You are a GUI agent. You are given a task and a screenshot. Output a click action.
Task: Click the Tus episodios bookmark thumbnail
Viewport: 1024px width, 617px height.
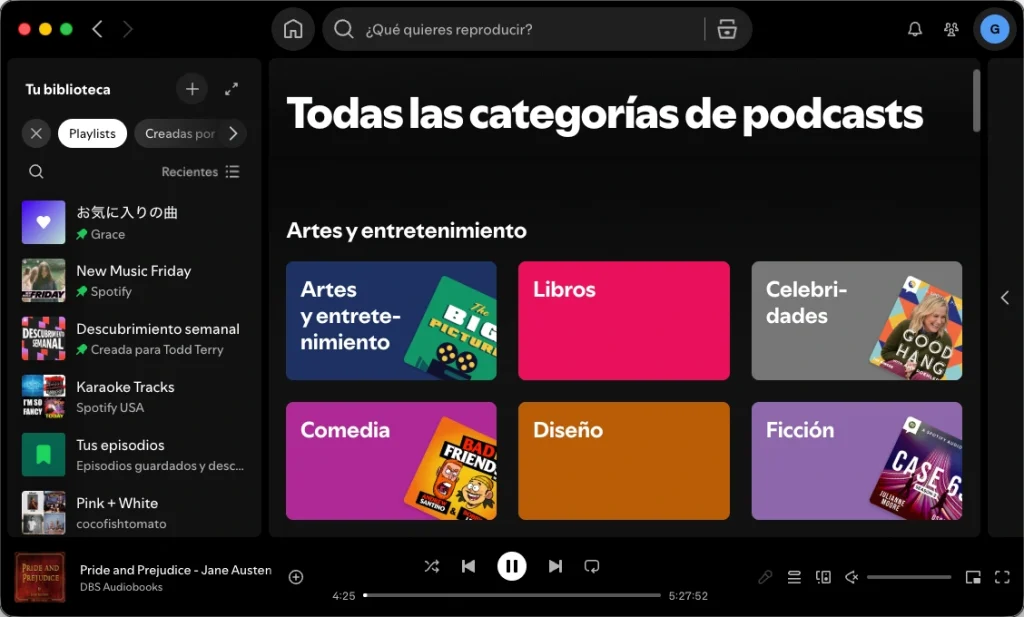(x=44, y=454)
